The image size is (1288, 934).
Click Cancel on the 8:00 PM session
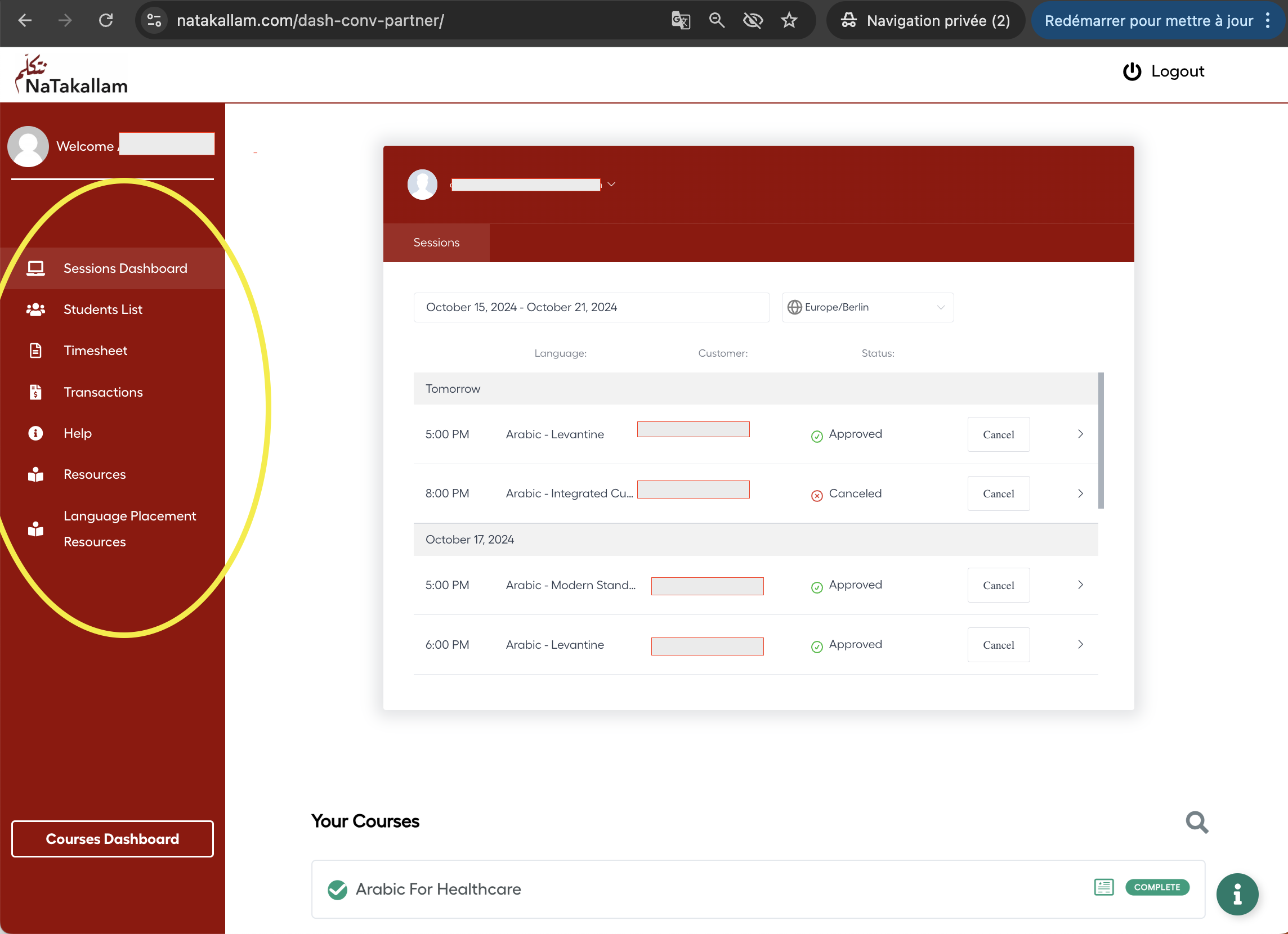click(x=999, y=493)
